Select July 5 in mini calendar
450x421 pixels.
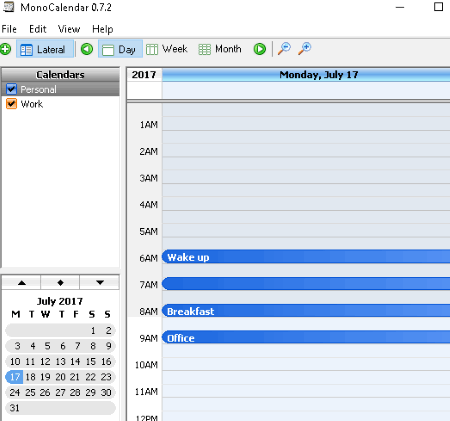pos(47,346)
